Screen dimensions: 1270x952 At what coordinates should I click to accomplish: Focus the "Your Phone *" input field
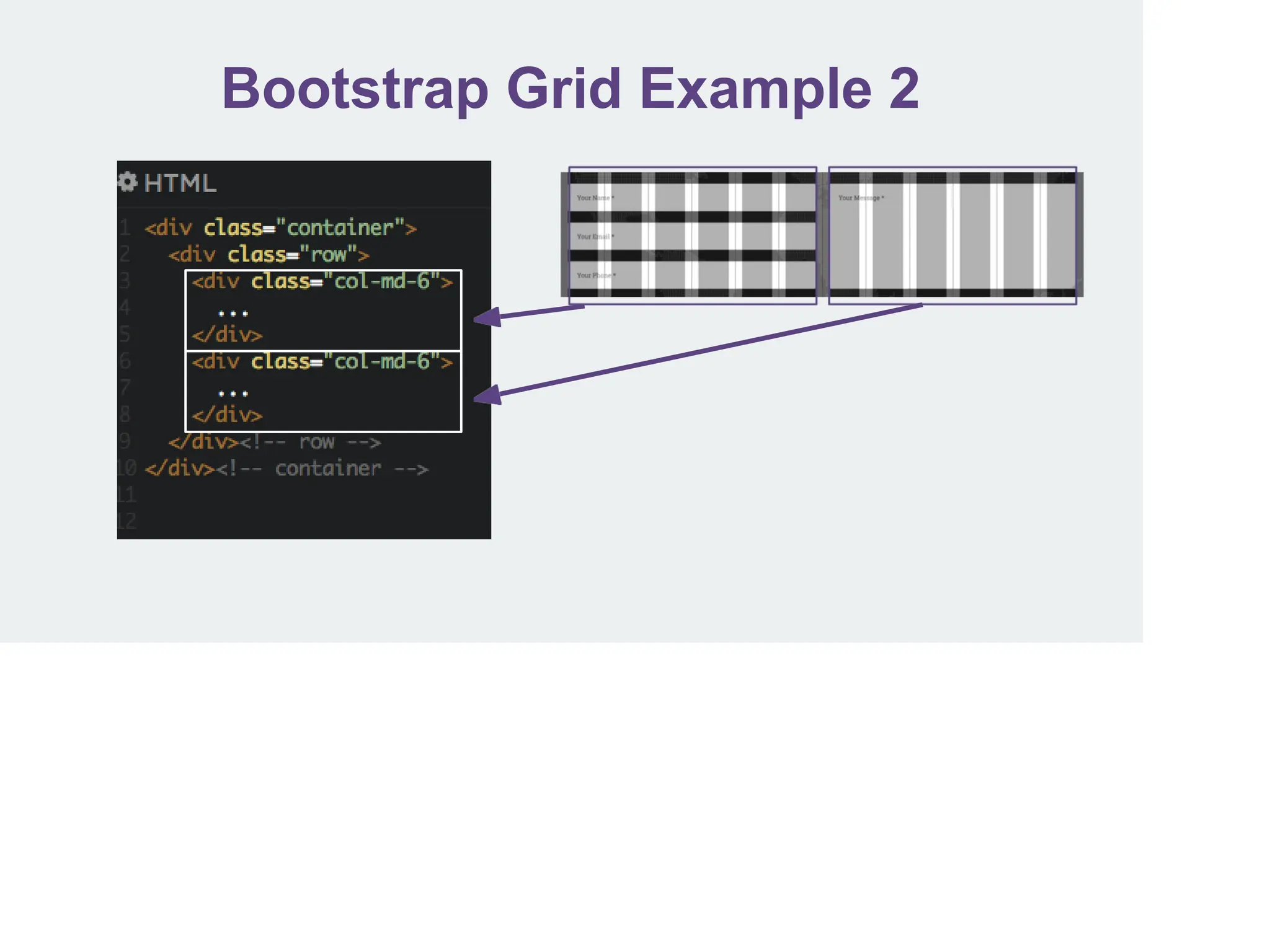(x=692, y=275)
